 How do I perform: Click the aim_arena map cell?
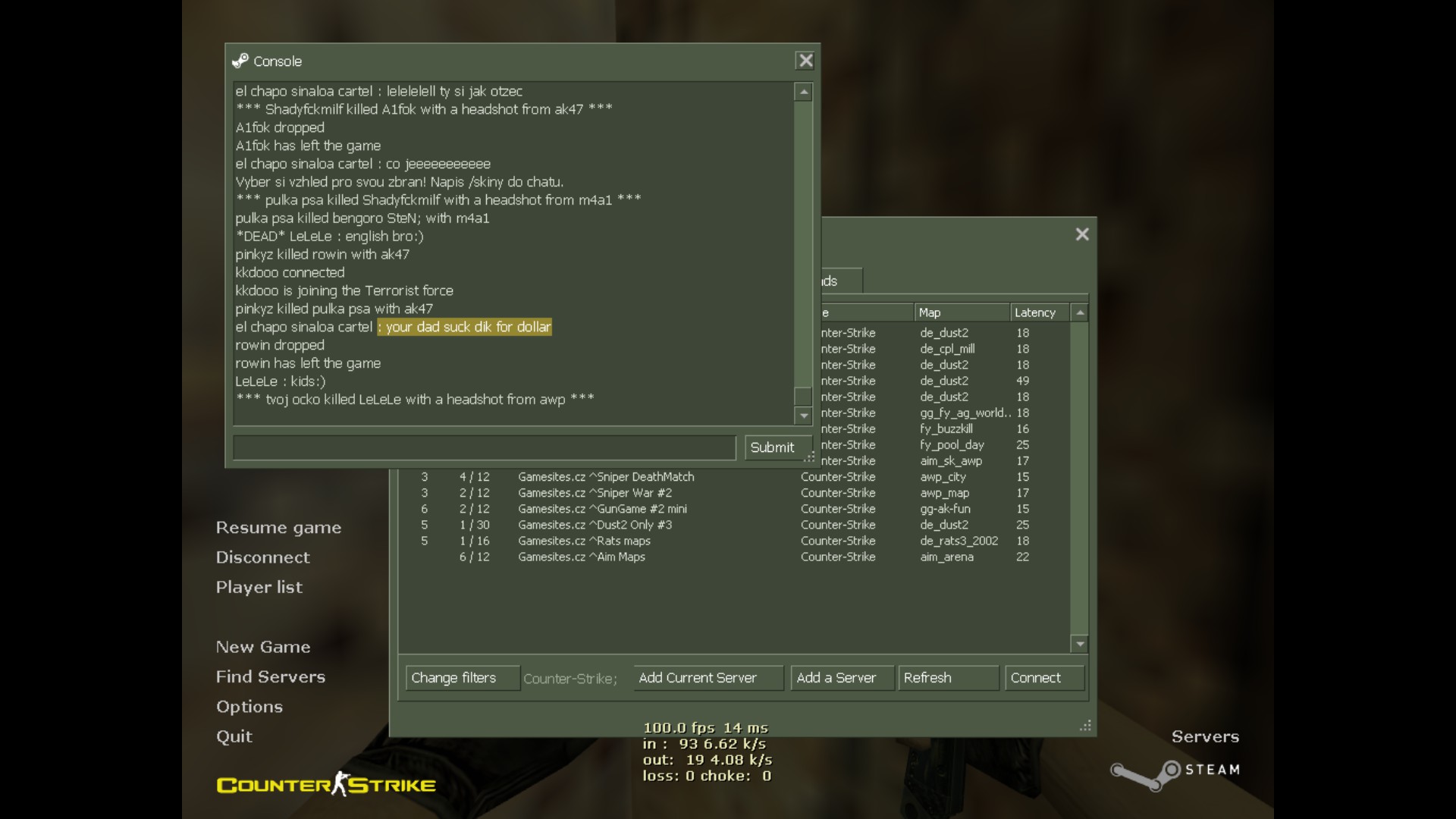point(946,557)
